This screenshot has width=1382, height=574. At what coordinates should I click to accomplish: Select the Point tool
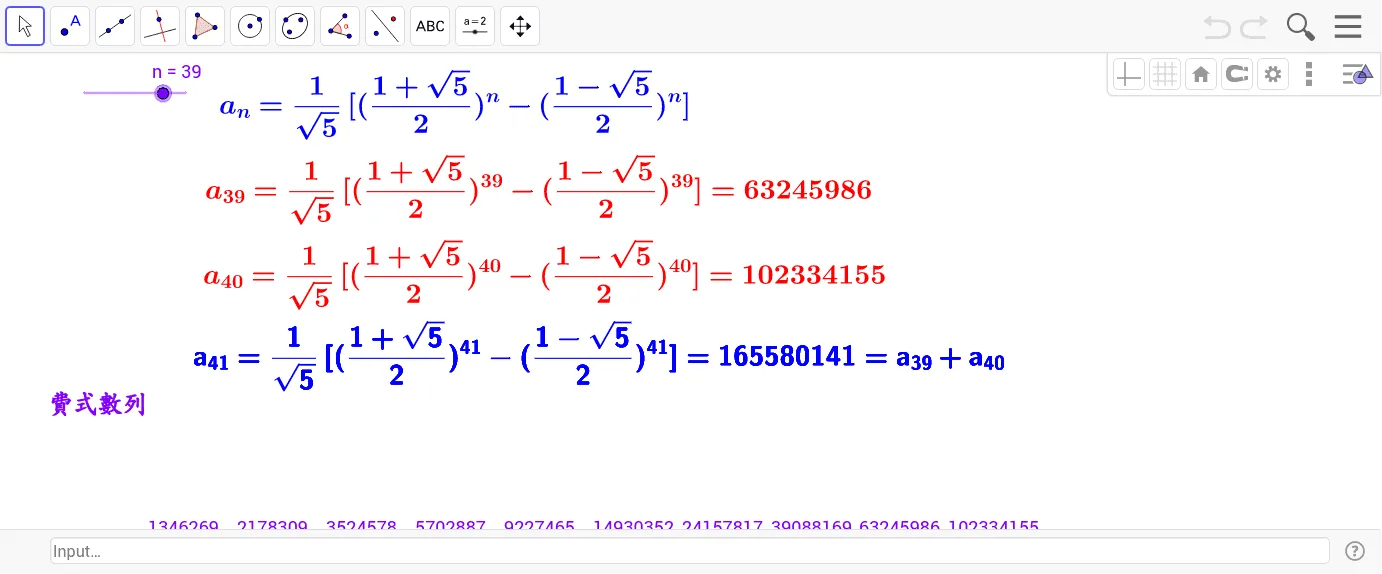click(70, 26)
